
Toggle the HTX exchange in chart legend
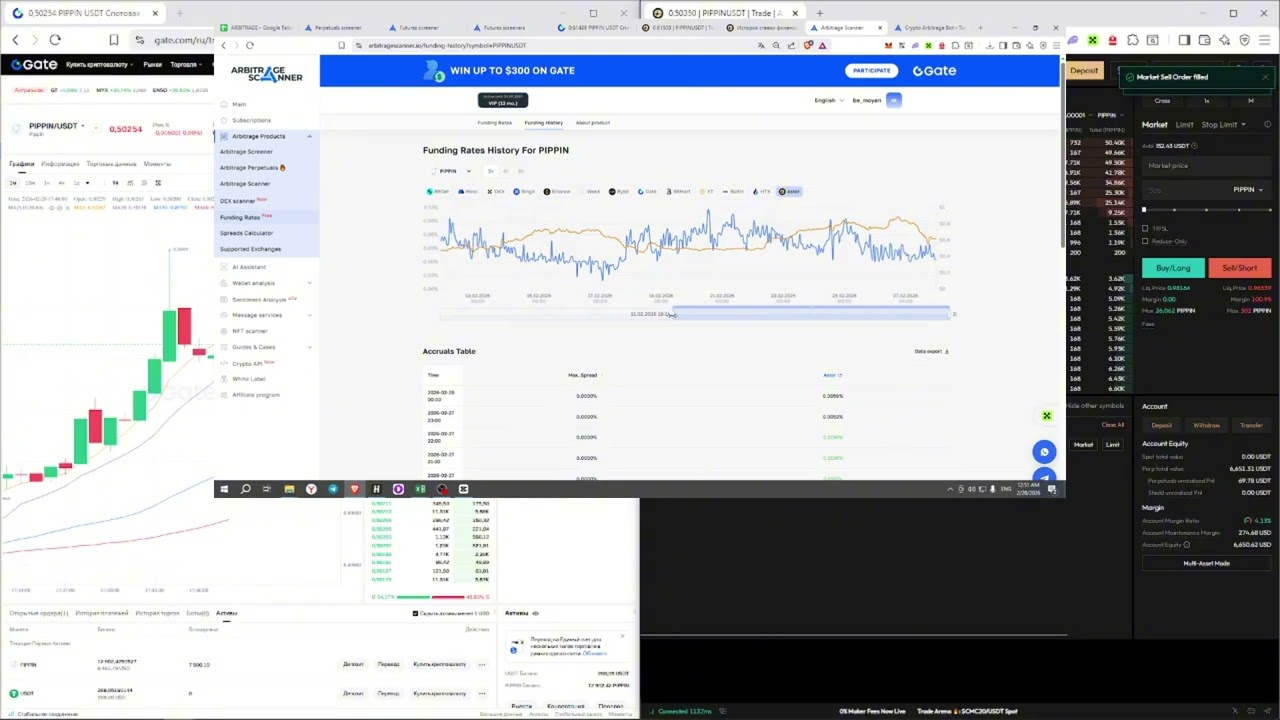(763, 191)
